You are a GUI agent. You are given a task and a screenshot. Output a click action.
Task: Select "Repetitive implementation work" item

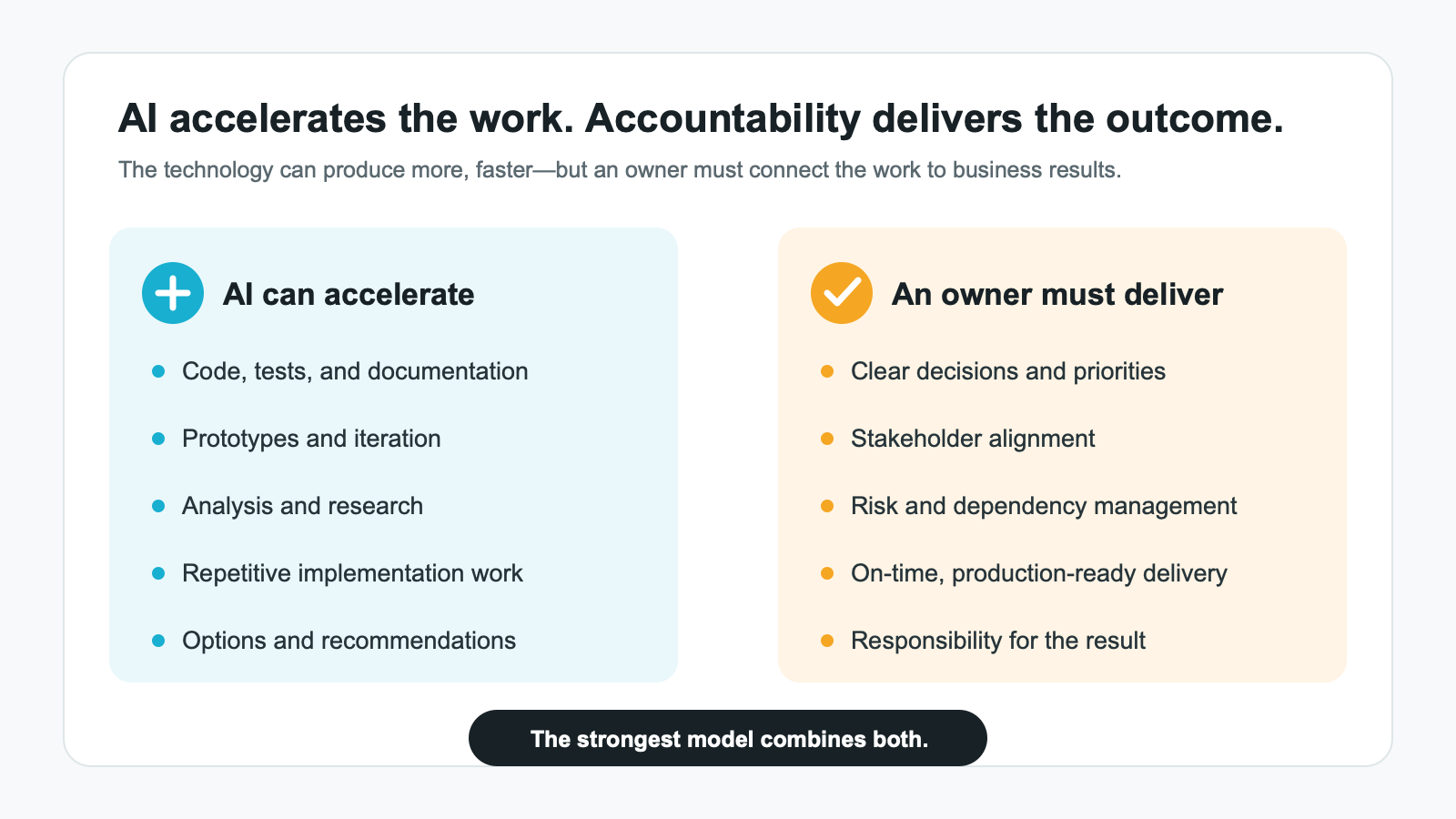(x=352, y=573)
